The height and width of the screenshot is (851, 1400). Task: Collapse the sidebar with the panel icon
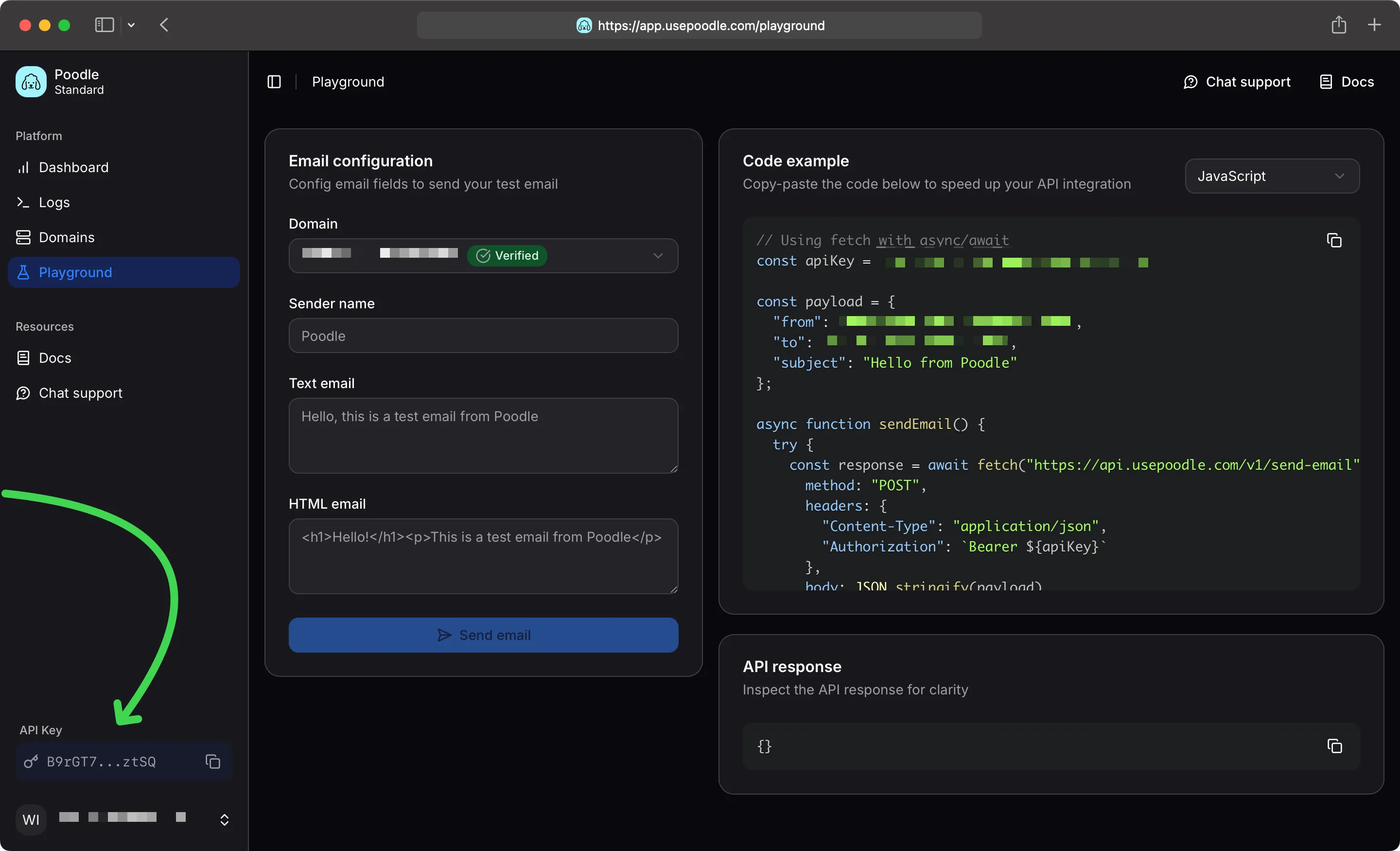pos(274,81)
